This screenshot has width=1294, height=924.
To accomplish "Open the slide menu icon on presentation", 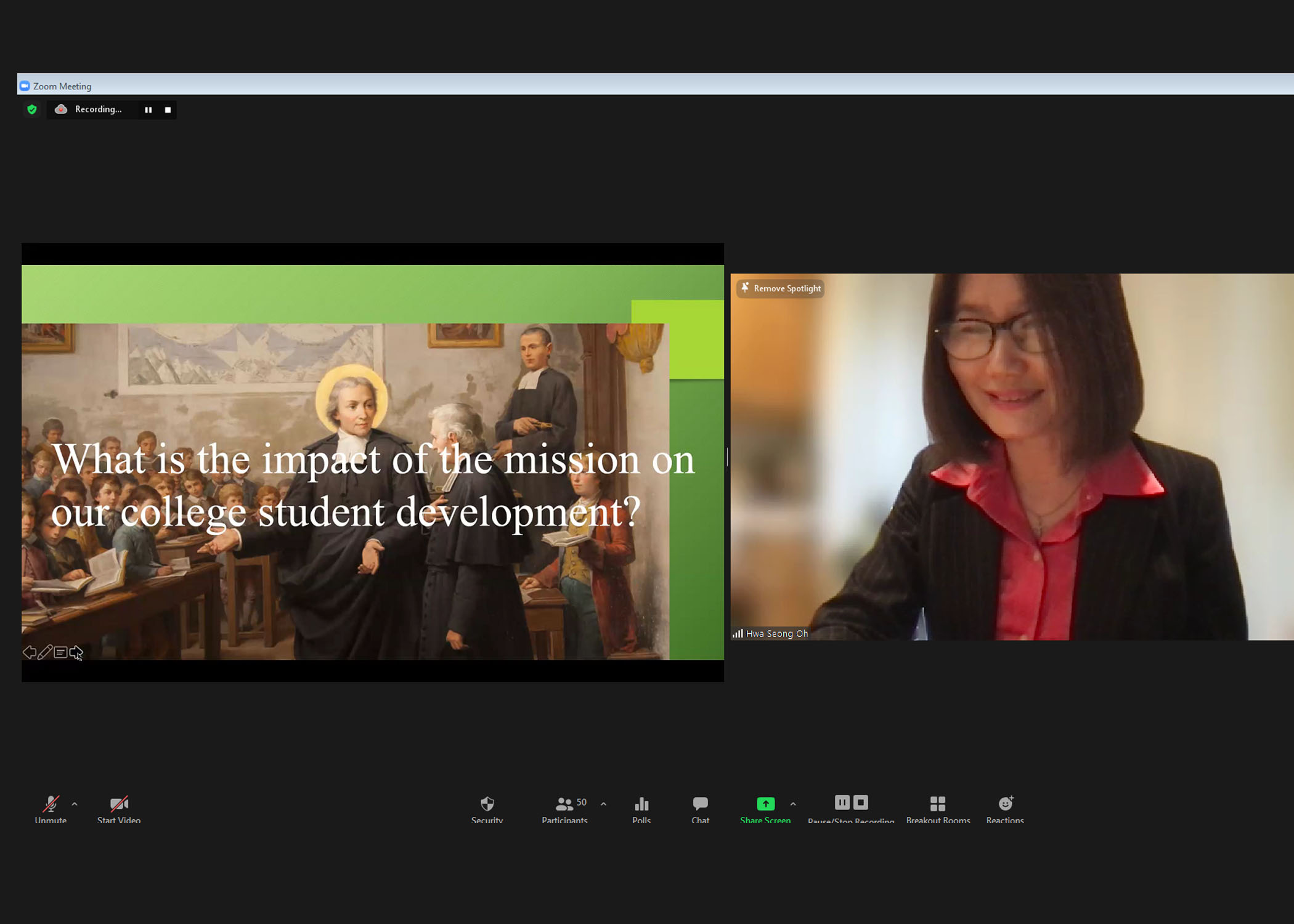I will pyautogui.click(x=60, y=652).
